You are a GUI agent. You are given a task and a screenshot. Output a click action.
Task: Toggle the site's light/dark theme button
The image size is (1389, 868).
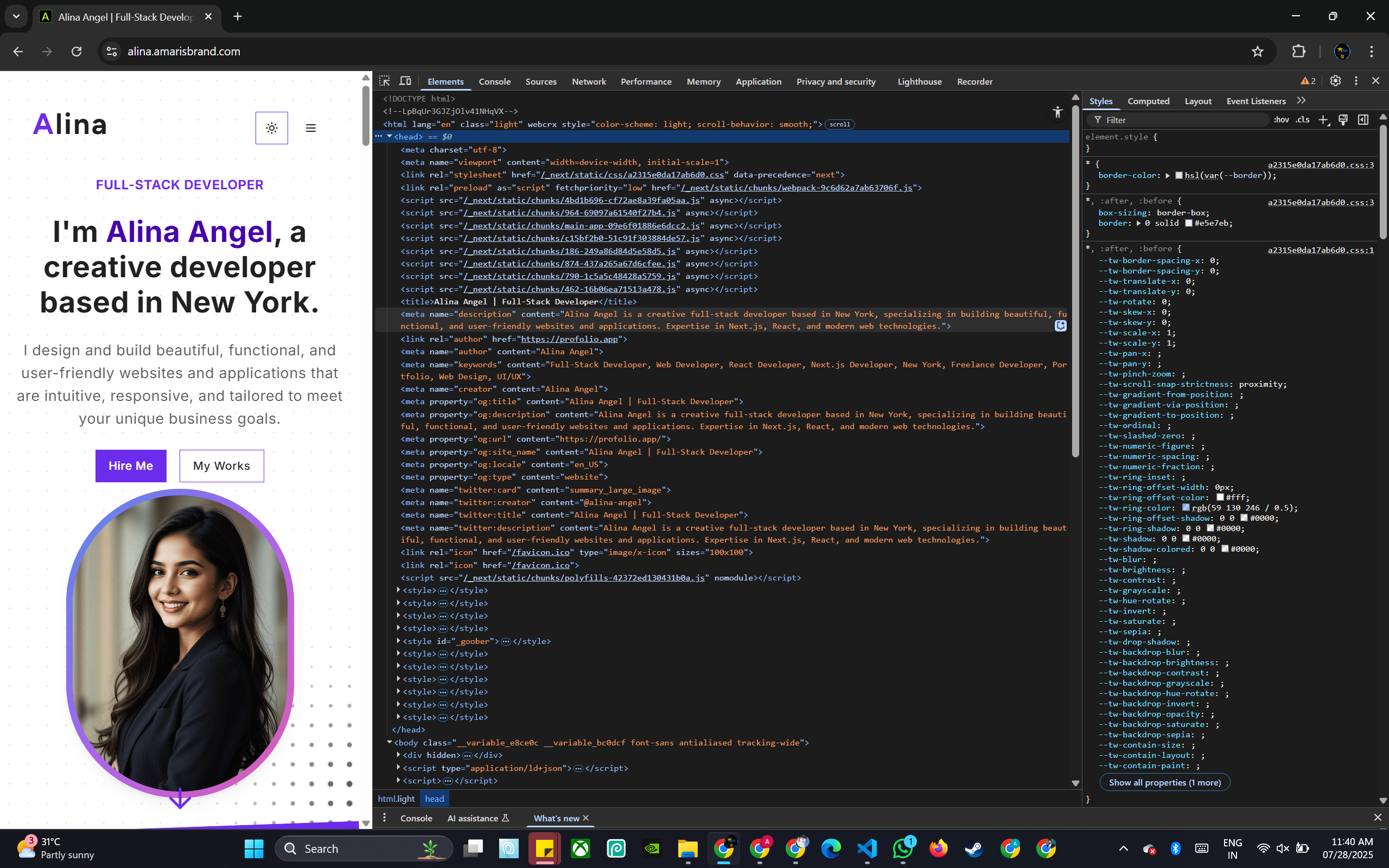coord(271,128)
